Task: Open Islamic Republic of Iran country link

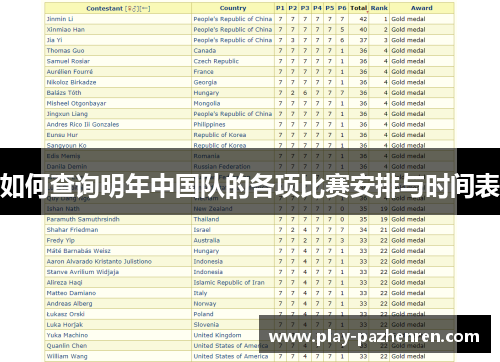Action: point(229,283)
